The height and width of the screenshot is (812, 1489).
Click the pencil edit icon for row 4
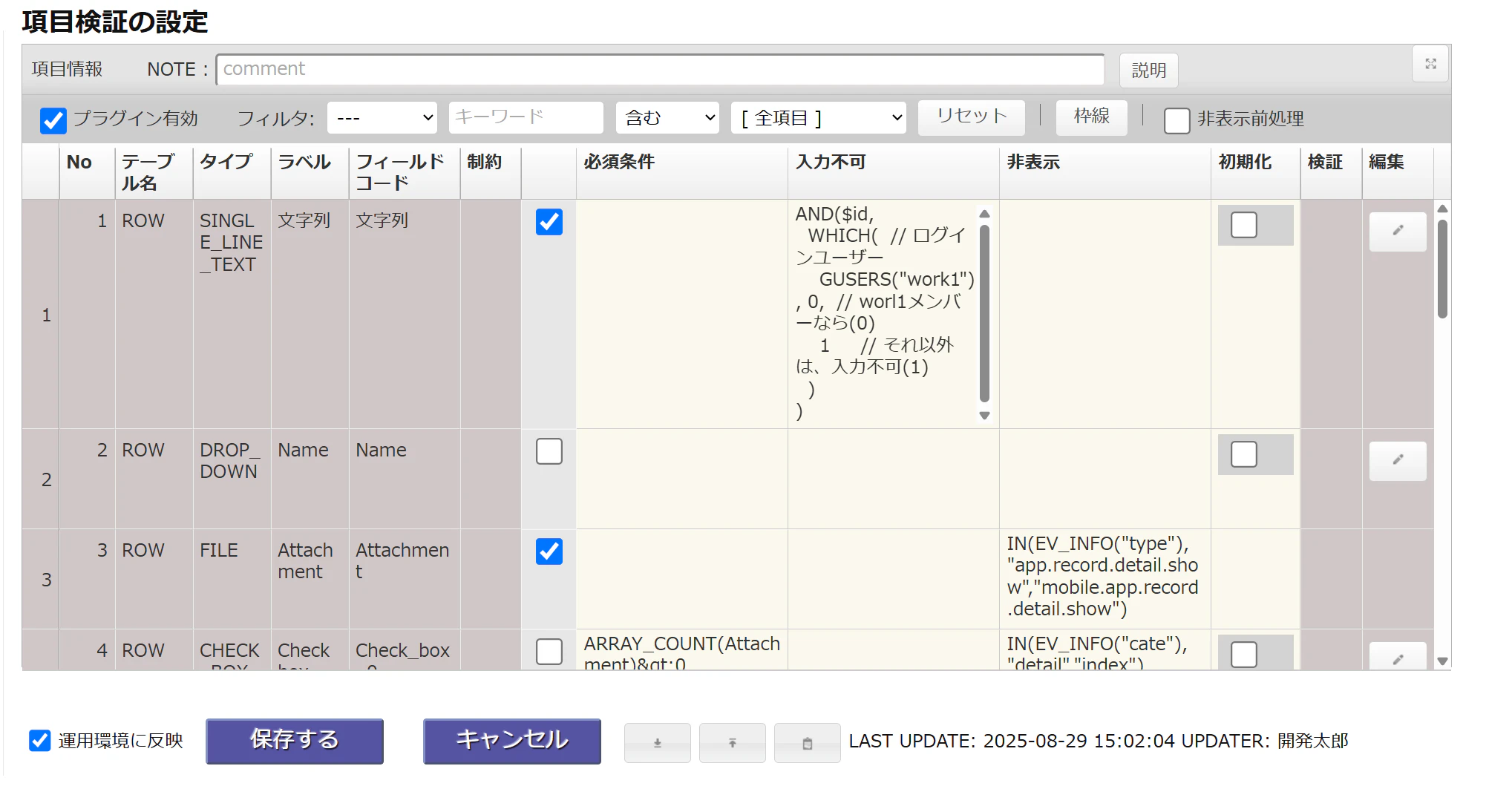click(x=1397, y=658)
